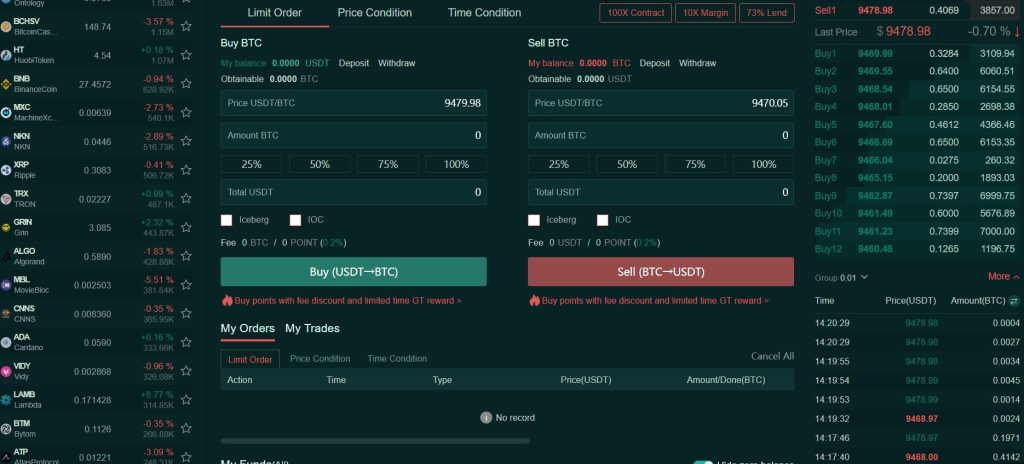Favorite BCHSV with its star icon

pos(186,26)
